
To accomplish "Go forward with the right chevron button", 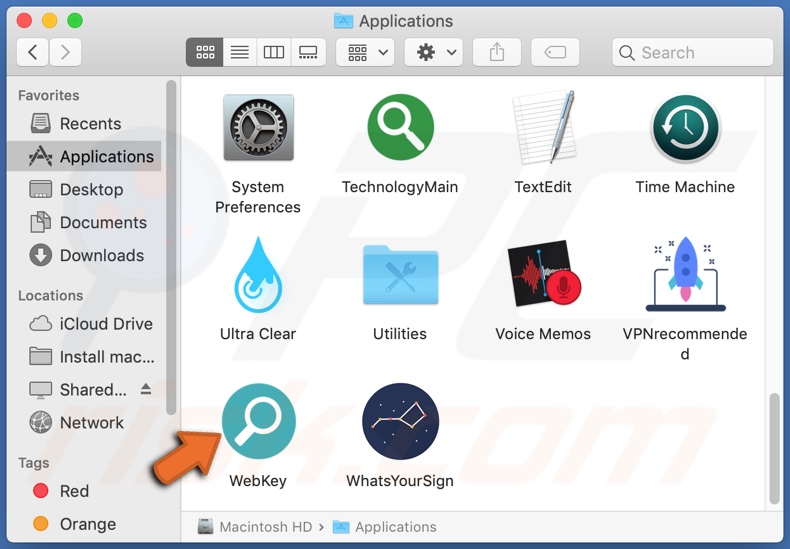I will point(65,52).
